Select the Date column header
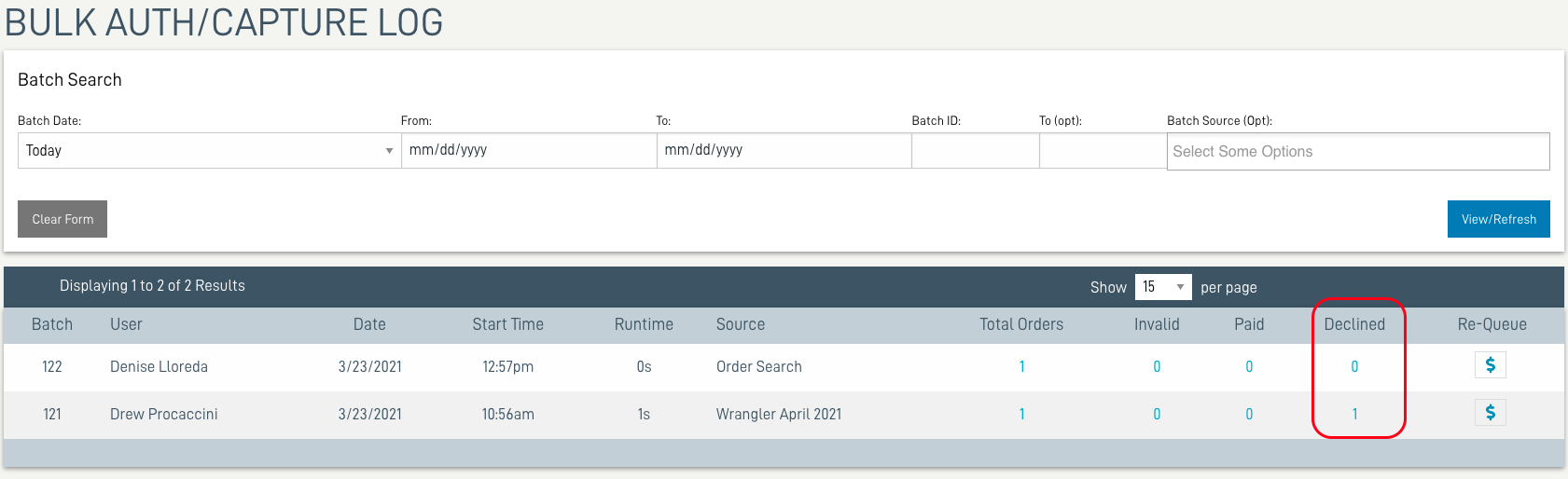The height and width of the screenshot is (479, 1568). (369, 324)
